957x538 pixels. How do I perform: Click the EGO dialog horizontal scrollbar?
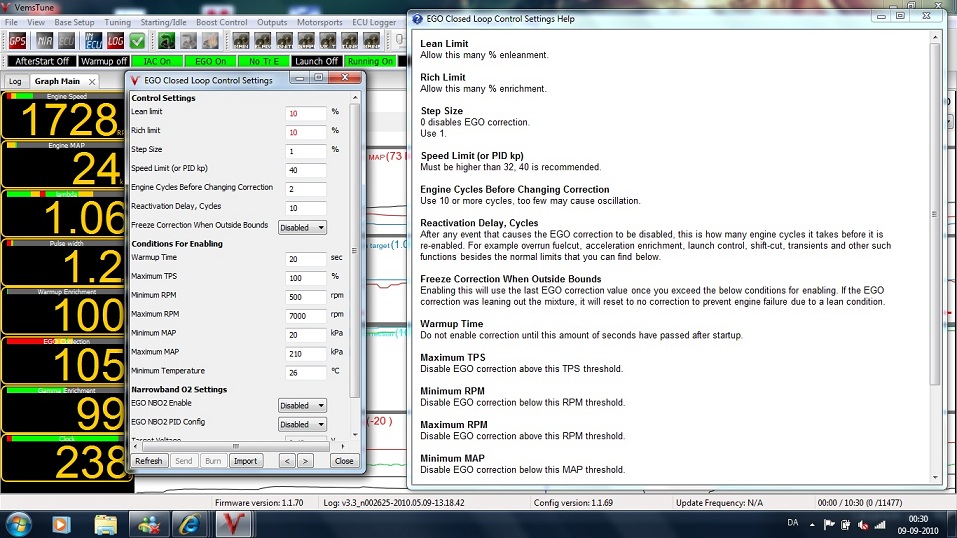click(238, 446)
